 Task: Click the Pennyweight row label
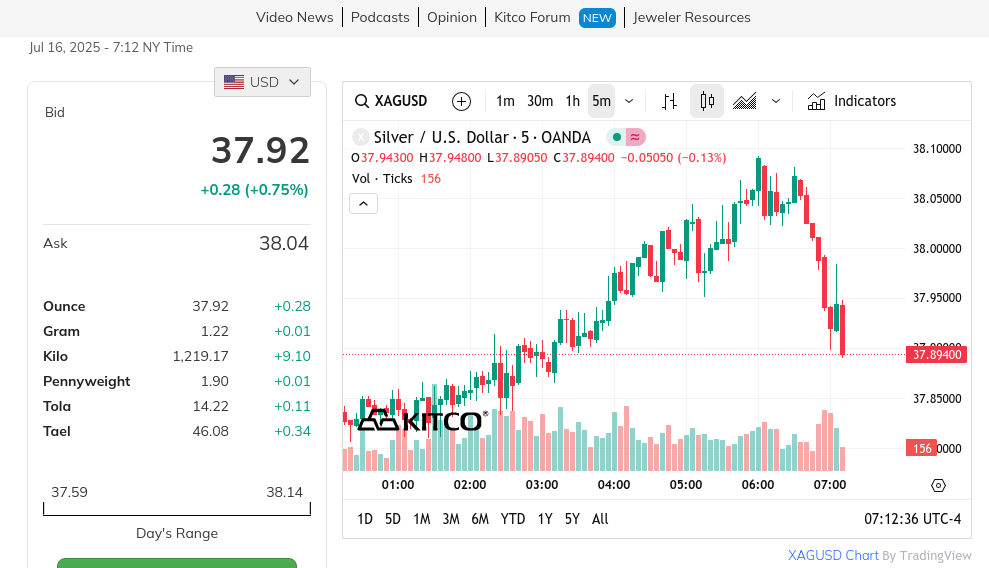point(86,381)
